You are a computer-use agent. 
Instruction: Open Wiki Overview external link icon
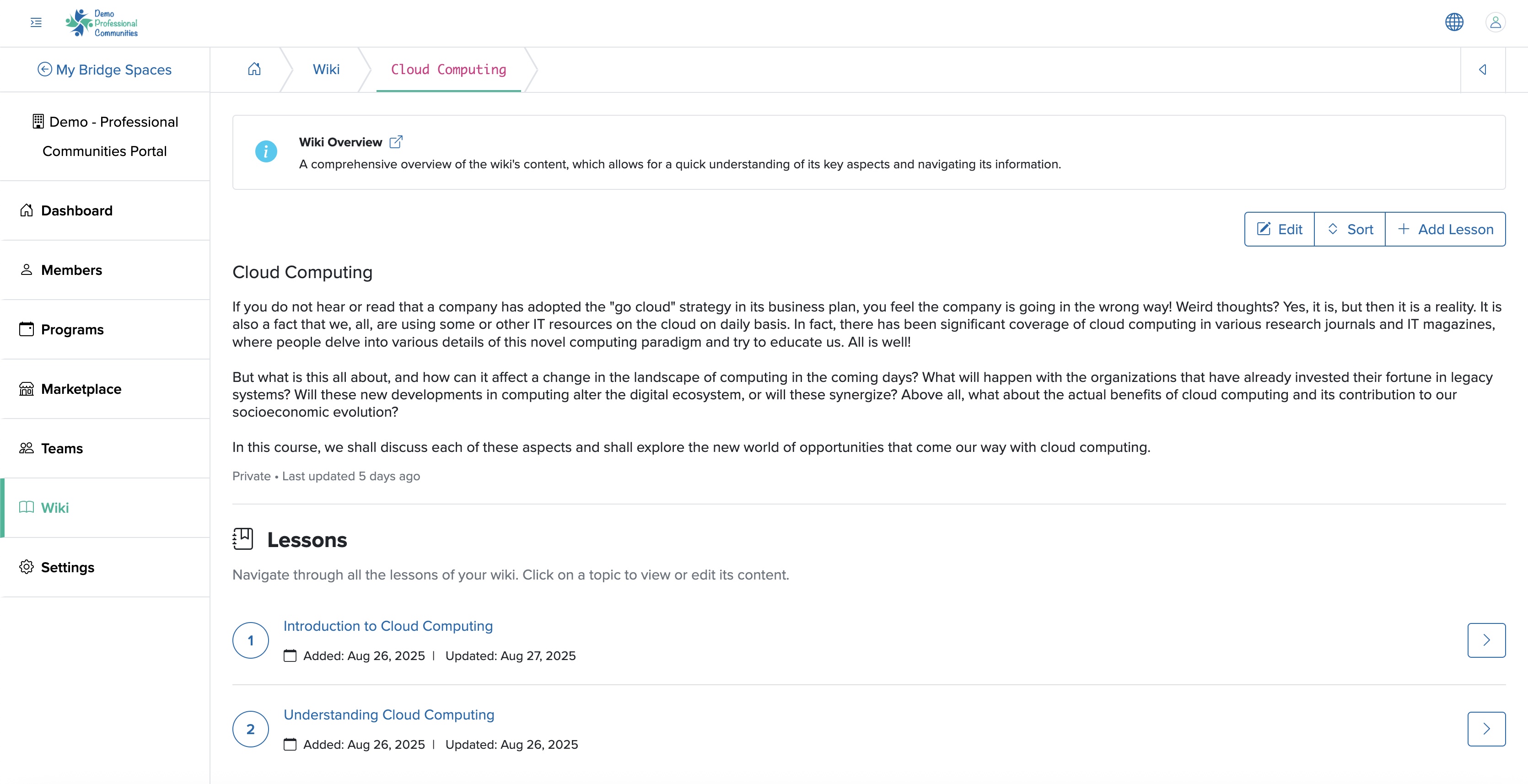[396, 142]
